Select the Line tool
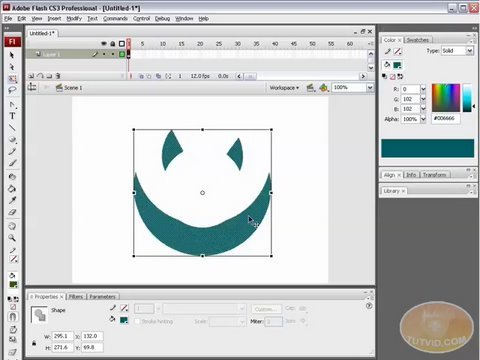 click(12, 128)
